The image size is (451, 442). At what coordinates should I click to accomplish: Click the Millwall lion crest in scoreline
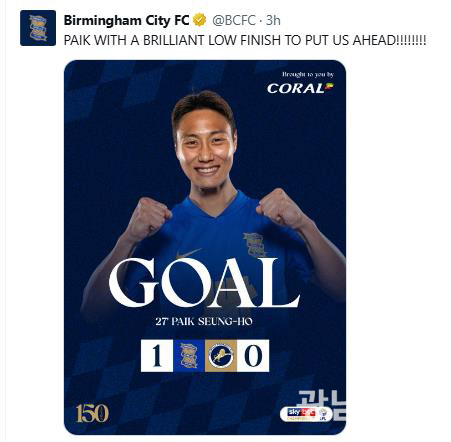(221, 356)
